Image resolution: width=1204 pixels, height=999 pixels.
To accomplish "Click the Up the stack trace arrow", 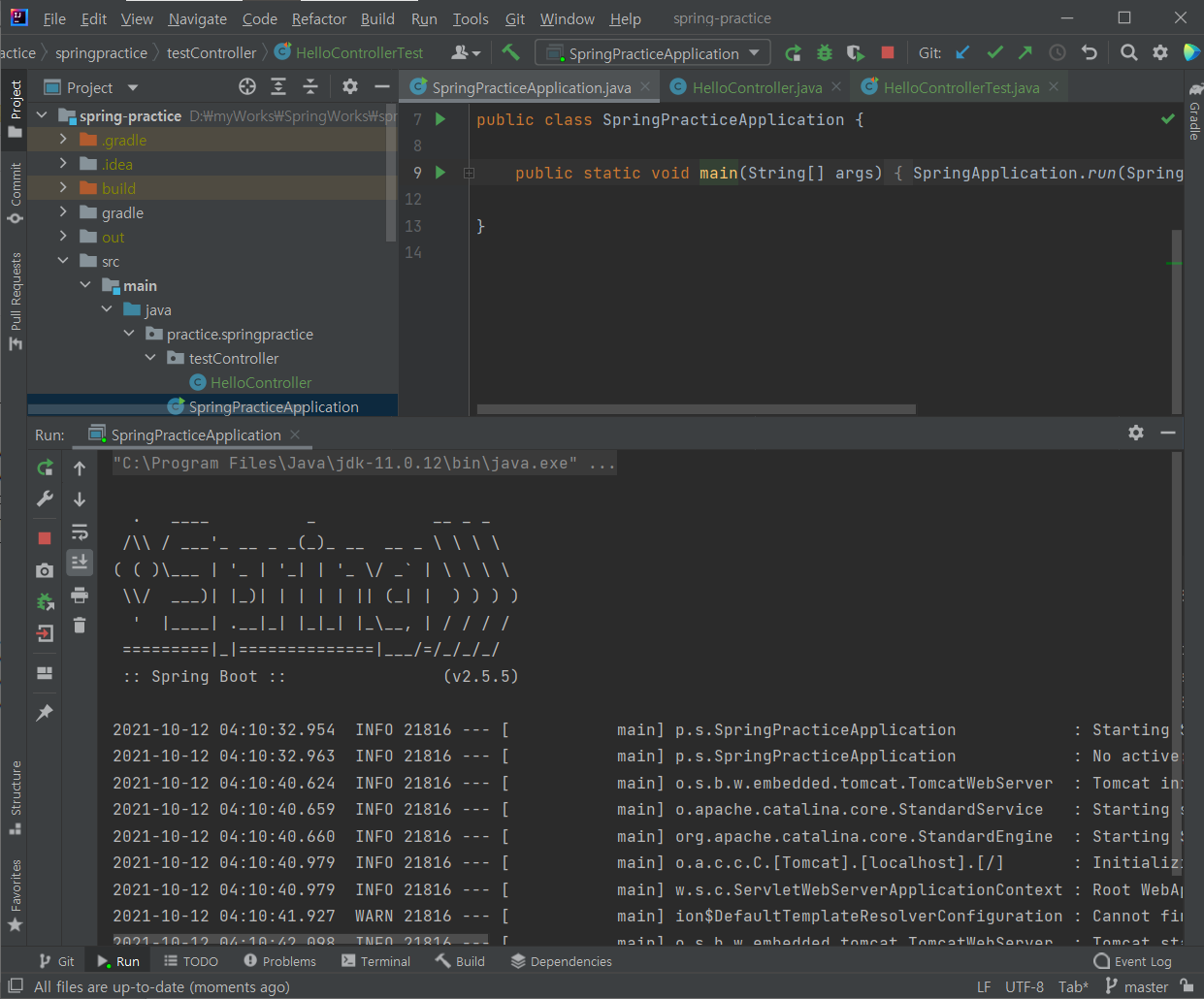I will pos(80,468).
